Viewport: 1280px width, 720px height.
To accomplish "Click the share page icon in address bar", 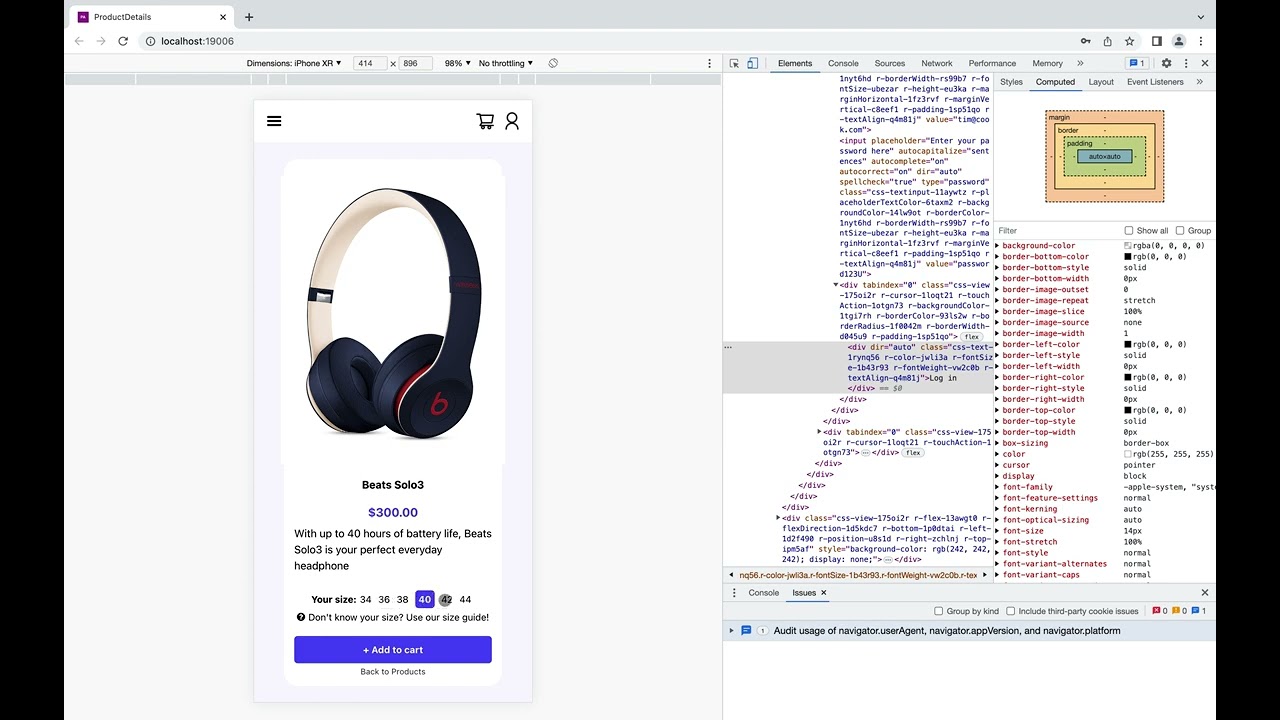I will coord(1107,41).
